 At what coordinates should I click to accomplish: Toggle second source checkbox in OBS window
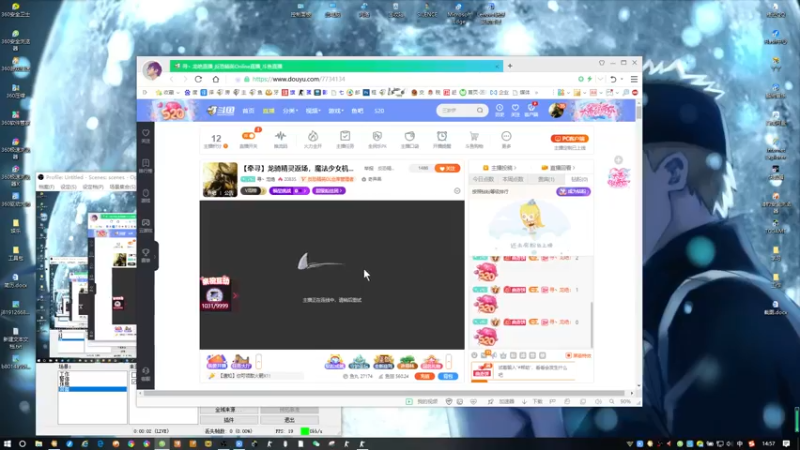point(134,382)
